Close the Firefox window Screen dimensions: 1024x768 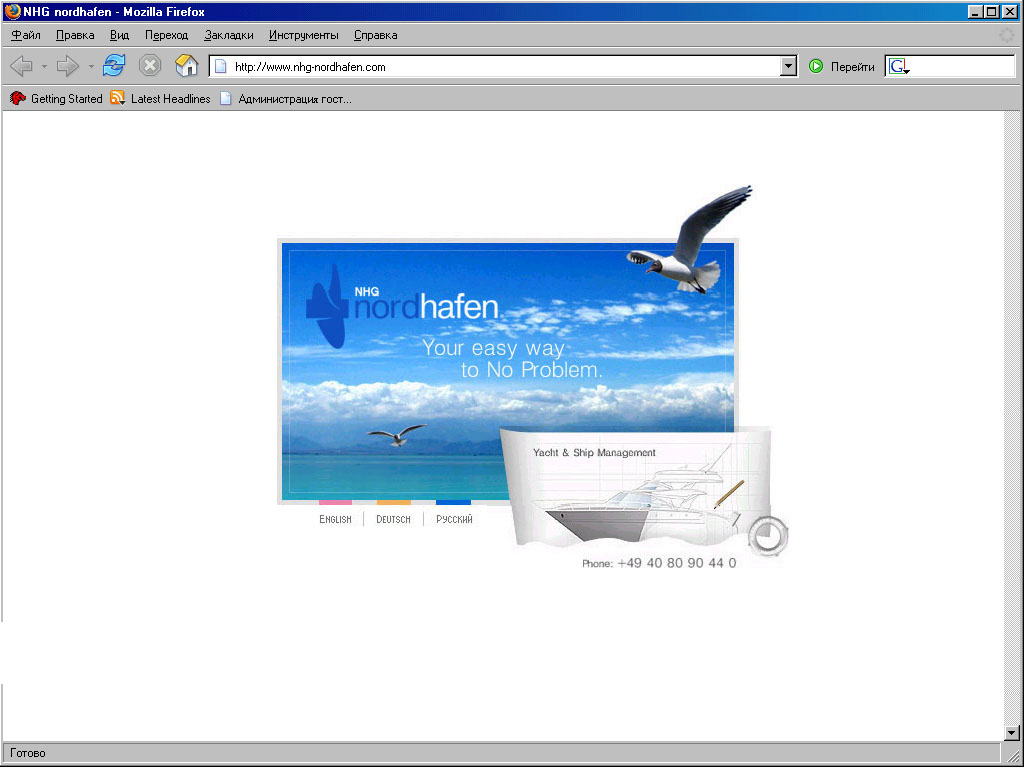[x=1010, y=12]
